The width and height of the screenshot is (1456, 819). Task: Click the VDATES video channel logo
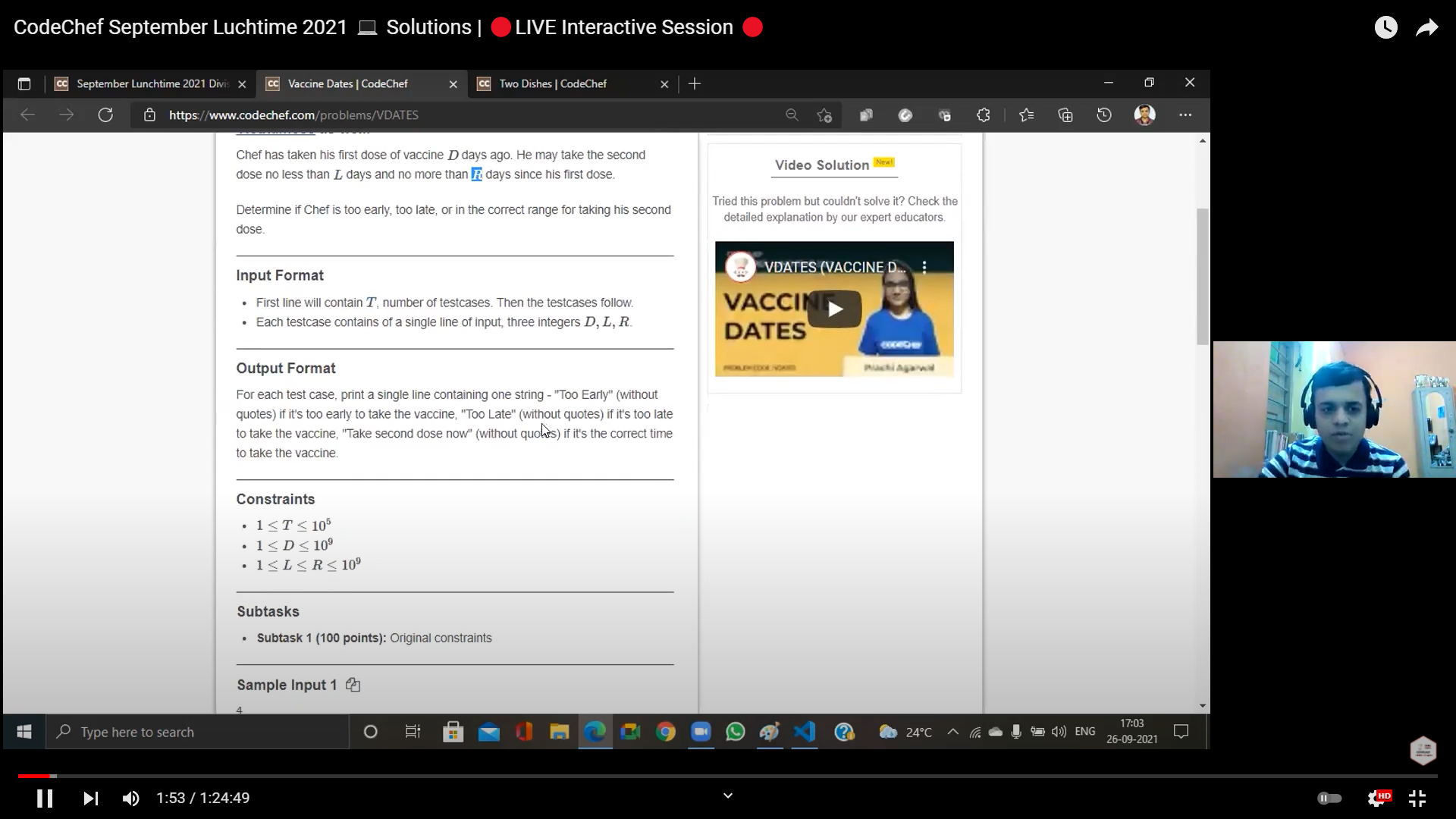740,266
